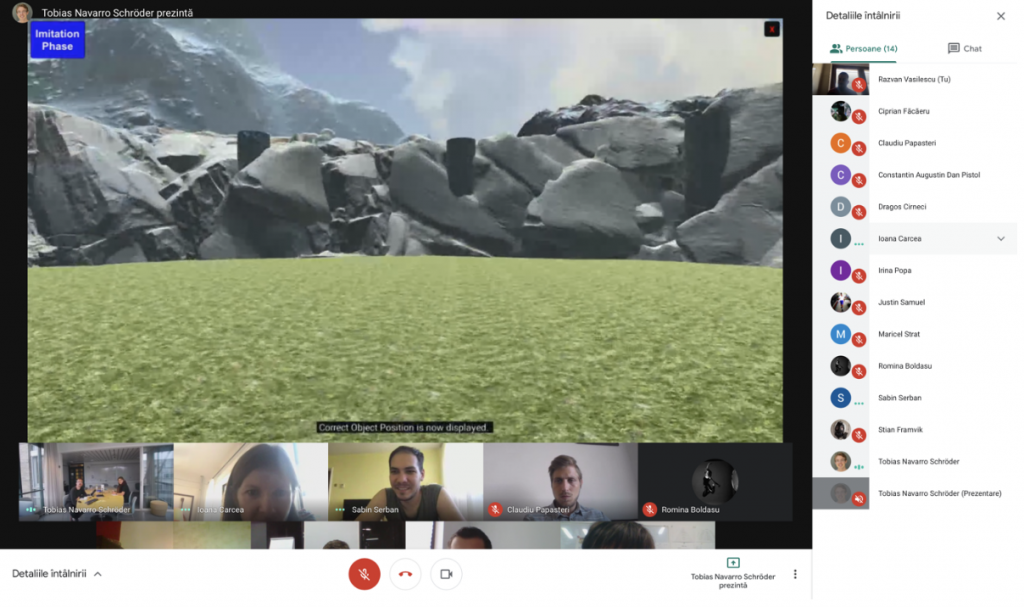Expand Ioana Carcea participant options
The image size is (1024, 607).
click(x=1000, y=239)
